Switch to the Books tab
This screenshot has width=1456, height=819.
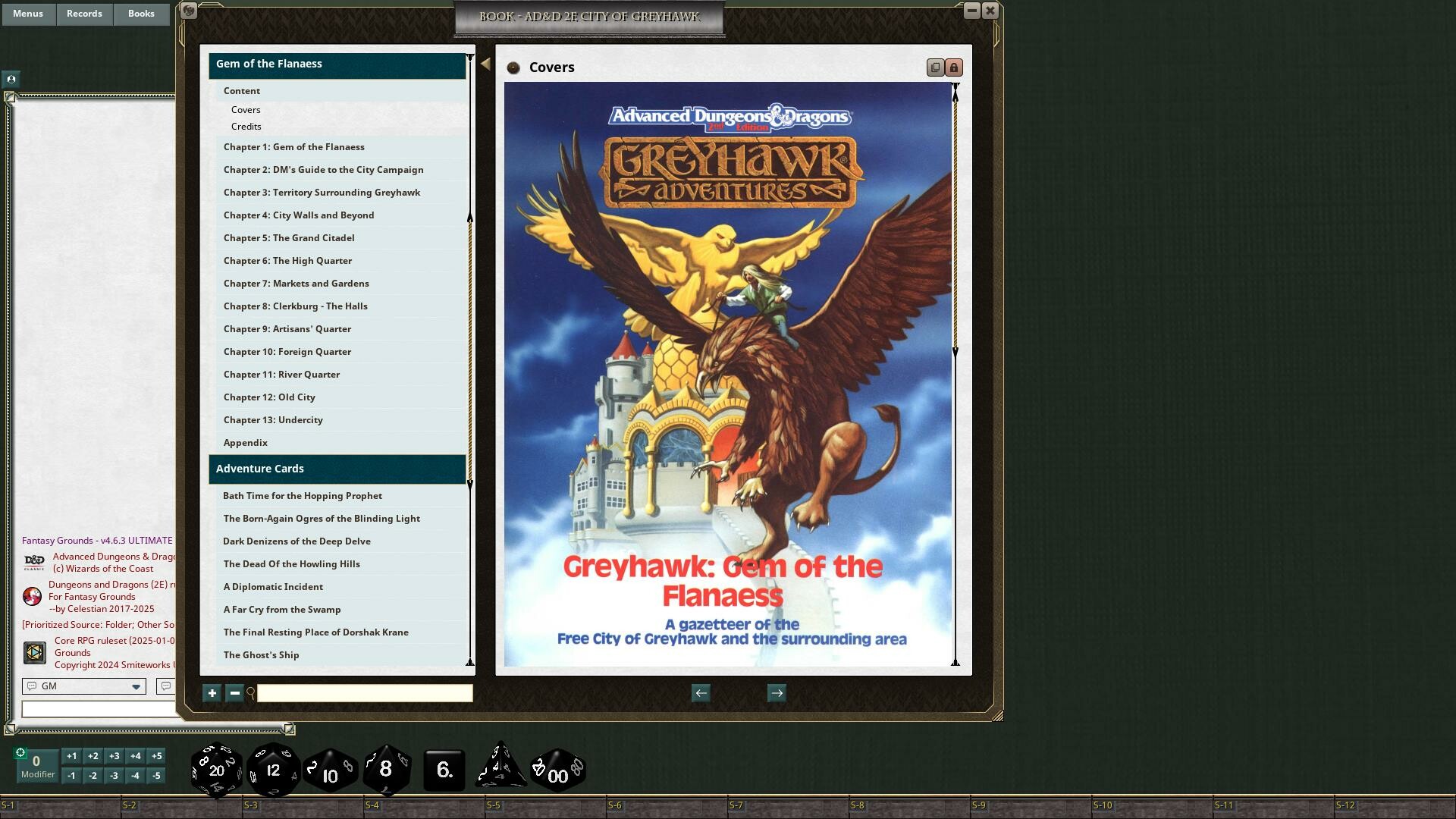coord(141,13)
